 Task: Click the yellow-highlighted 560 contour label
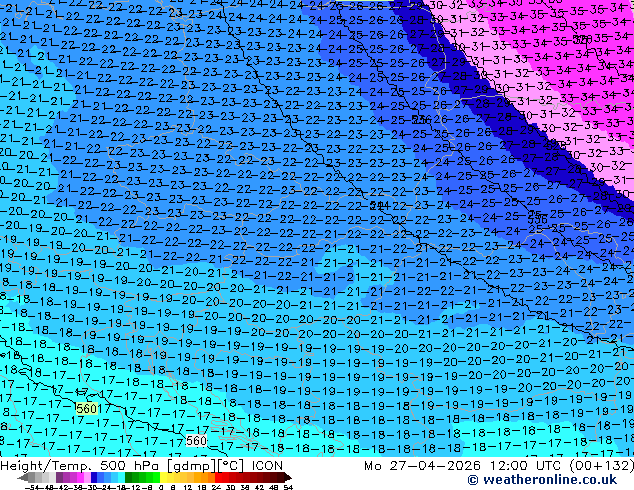[87, 408]
